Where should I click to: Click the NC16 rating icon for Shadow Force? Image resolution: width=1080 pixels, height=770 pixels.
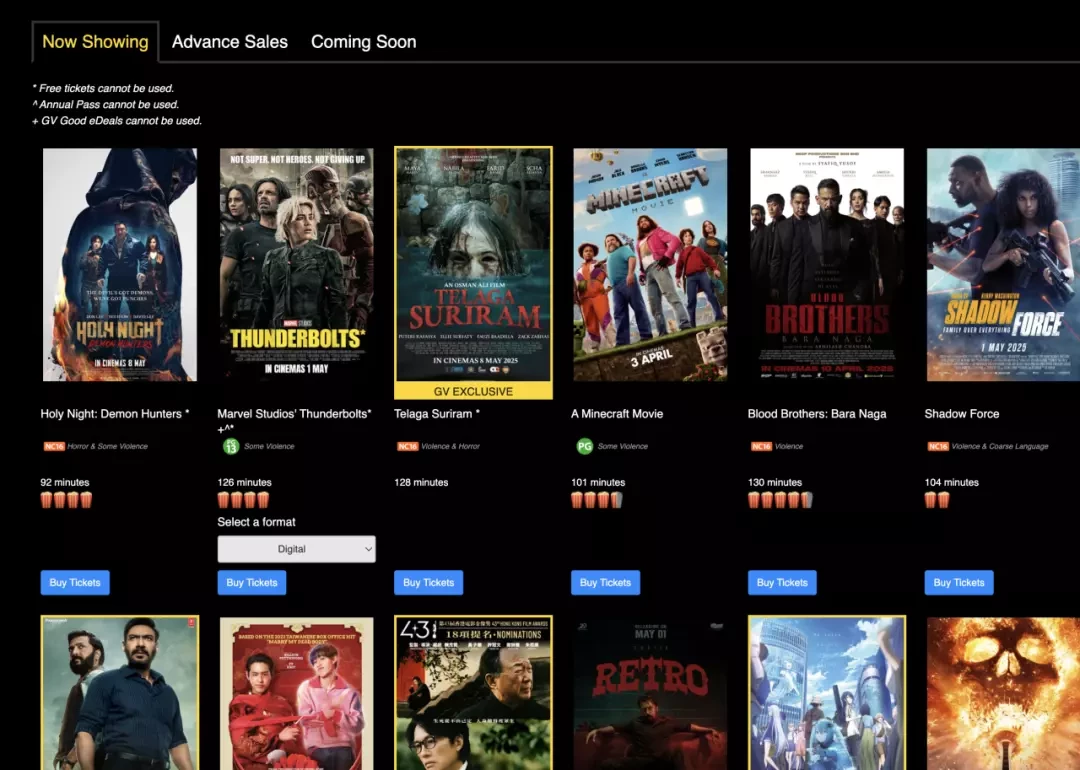pyautogui.click(x=938, y=446)
